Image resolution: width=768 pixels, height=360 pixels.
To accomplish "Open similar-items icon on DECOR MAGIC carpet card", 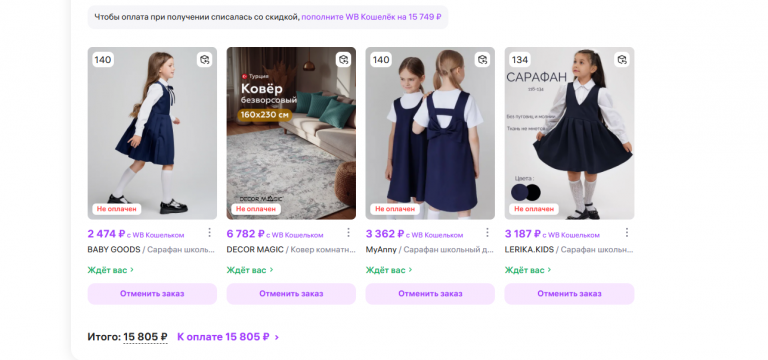I will 343,60.
